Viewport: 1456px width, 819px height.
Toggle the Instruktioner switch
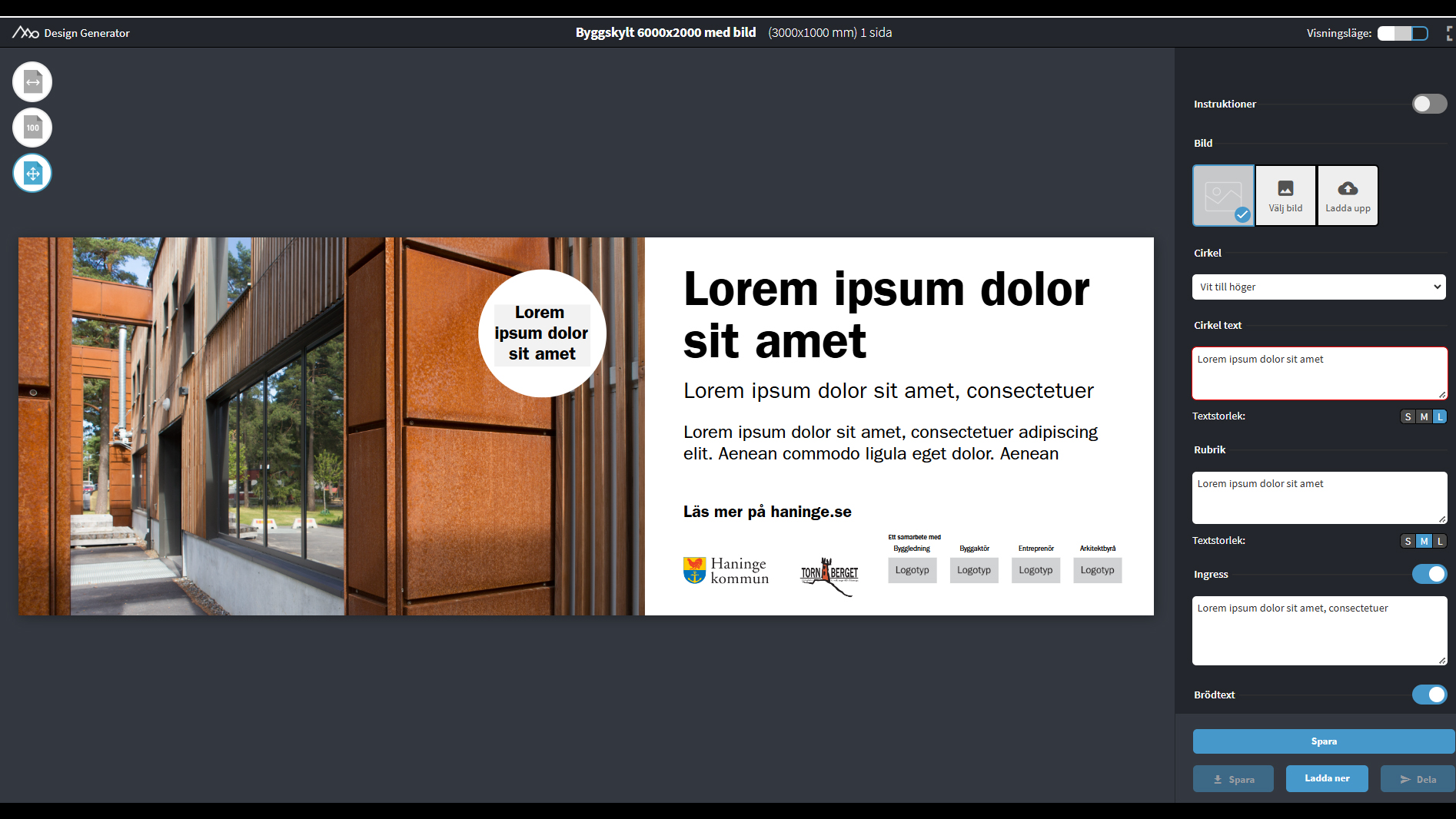coord(1429,104)
